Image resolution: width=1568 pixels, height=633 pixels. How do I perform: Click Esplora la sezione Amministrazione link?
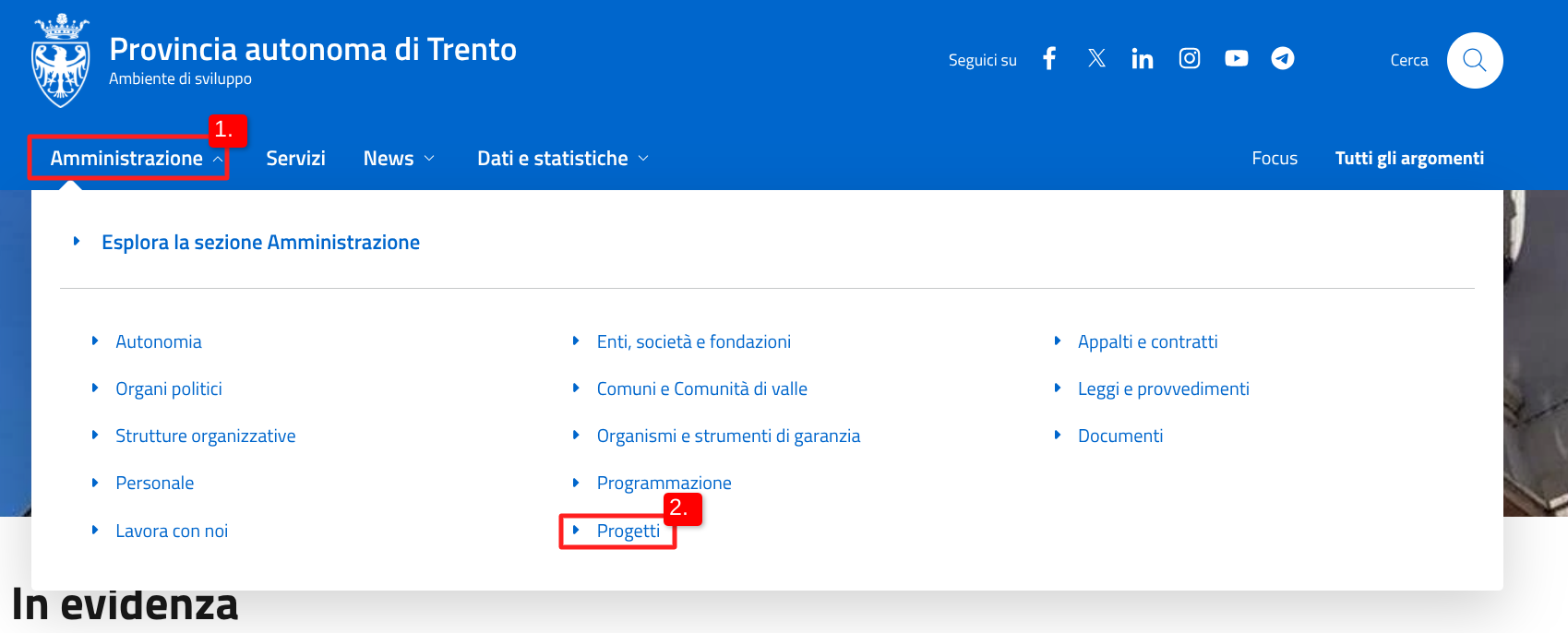[260, 243]
